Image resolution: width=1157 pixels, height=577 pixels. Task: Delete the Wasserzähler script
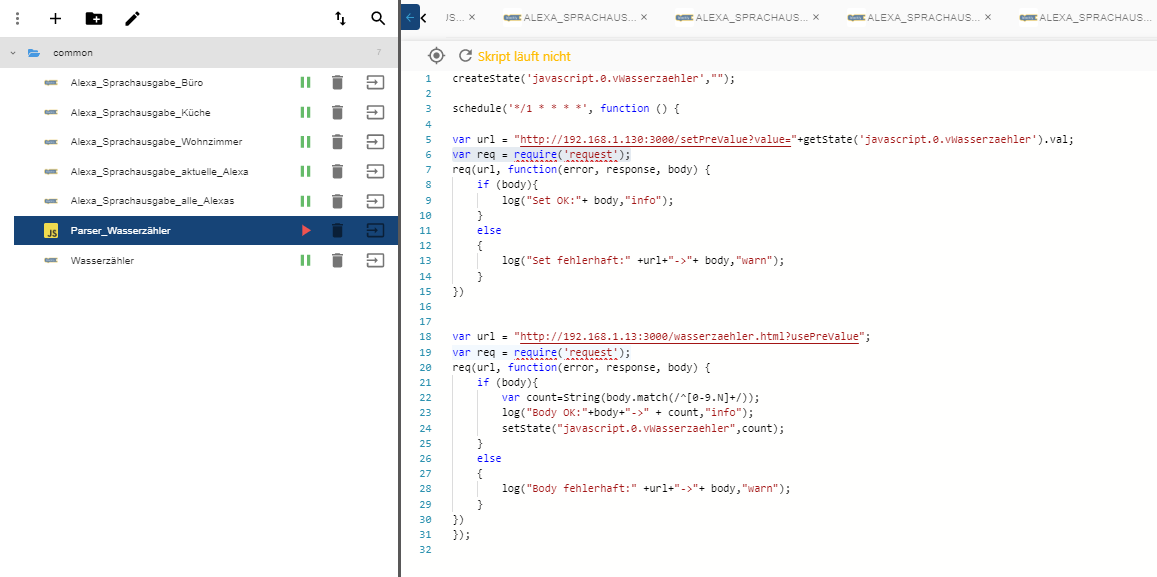[x=337, y=260]
